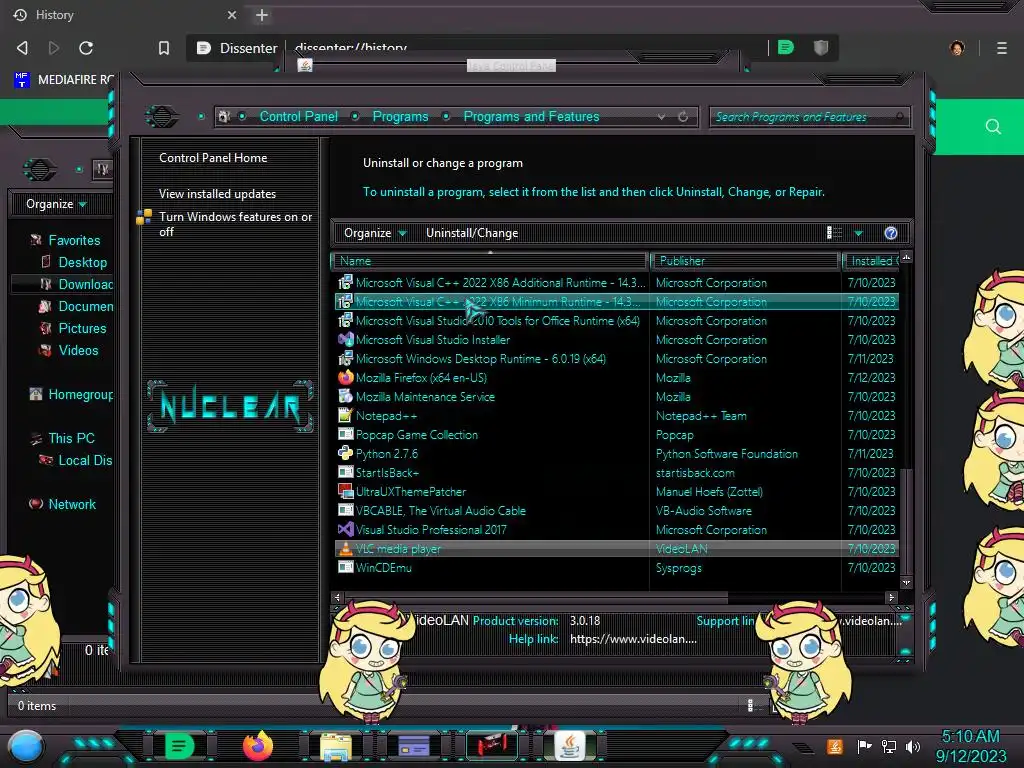This screenshot has height=768, width=1024.
Task: Open Organize dropdown in the background Explorer window
Action: pos(56,204)
